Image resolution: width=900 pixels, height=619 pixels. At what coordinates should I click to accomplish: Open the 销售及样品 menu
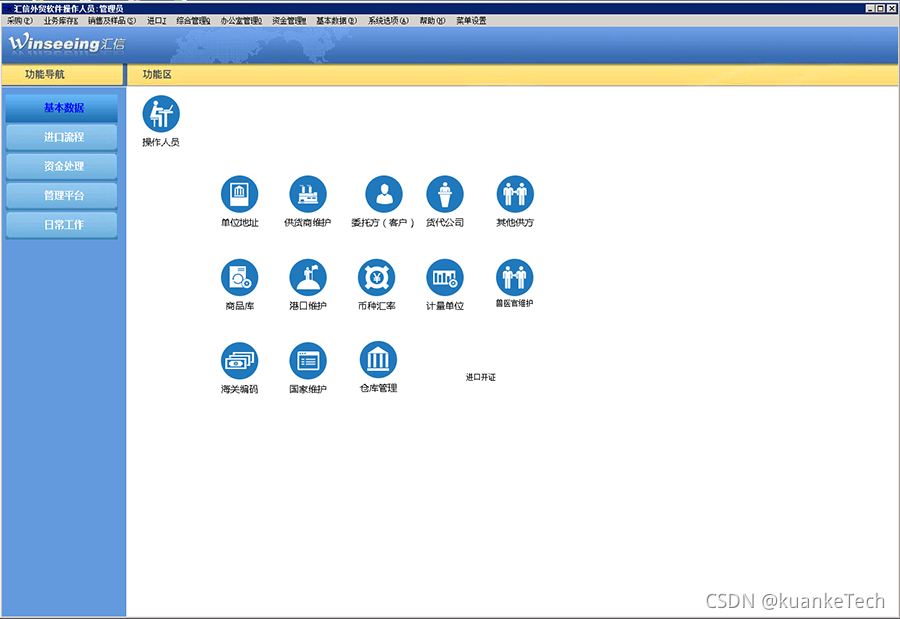point(112,21)
